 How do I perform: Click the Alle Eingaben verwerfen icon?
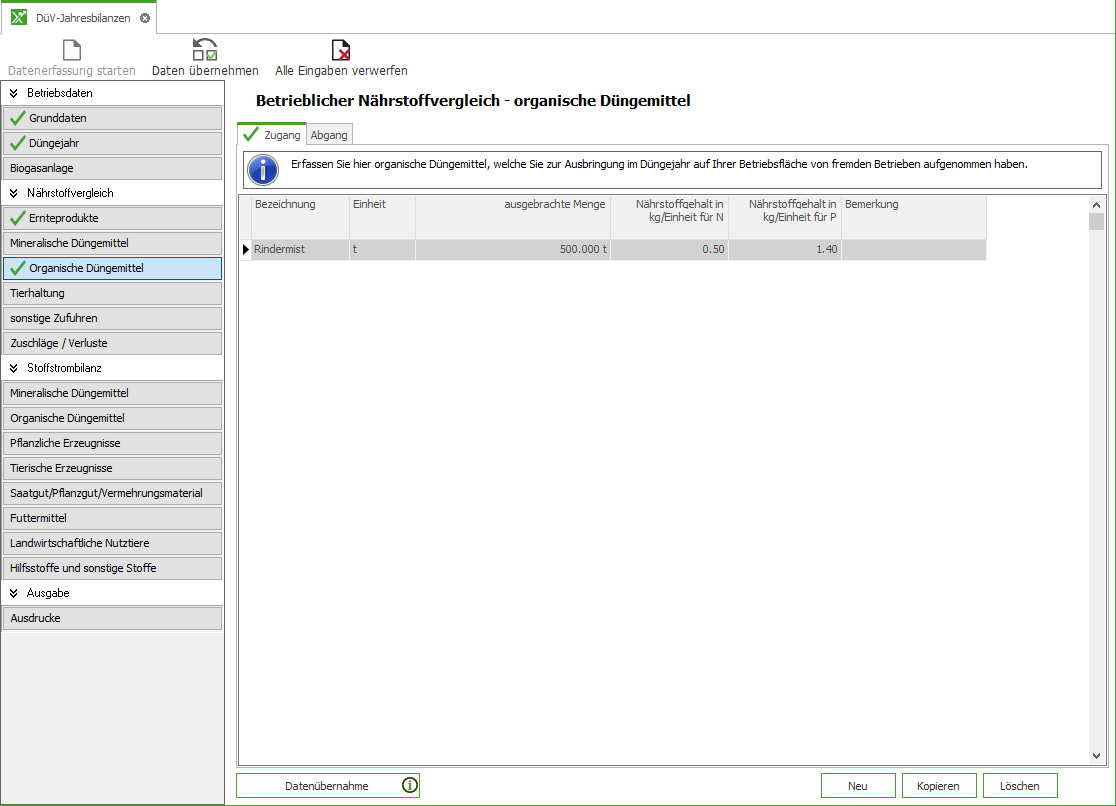tap(341, 50)
